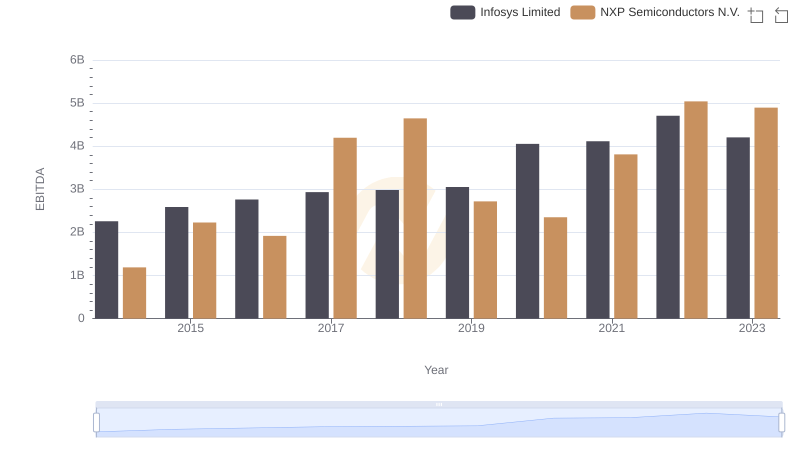Click the area zoom icon in the toolbox
800x461 pixels.
click(x=756, y=15)
